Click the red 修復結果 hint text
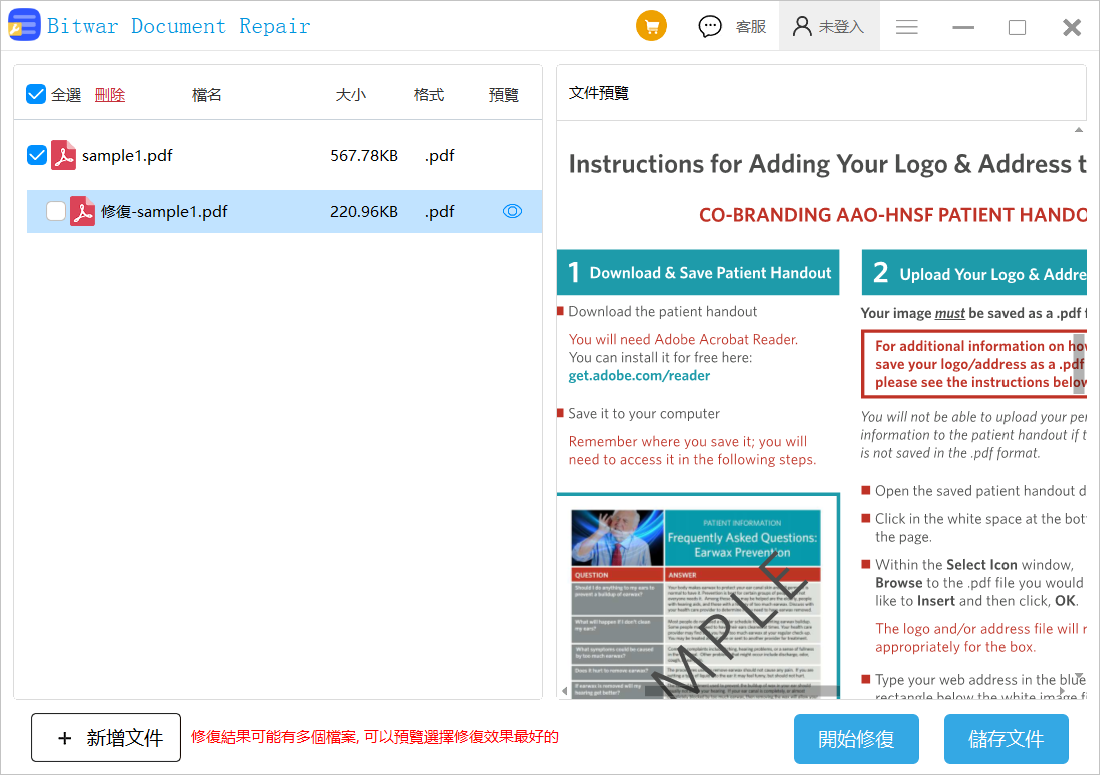Image resolution: width=1100 pixels, height=775 pixels. tap(375, 737)
